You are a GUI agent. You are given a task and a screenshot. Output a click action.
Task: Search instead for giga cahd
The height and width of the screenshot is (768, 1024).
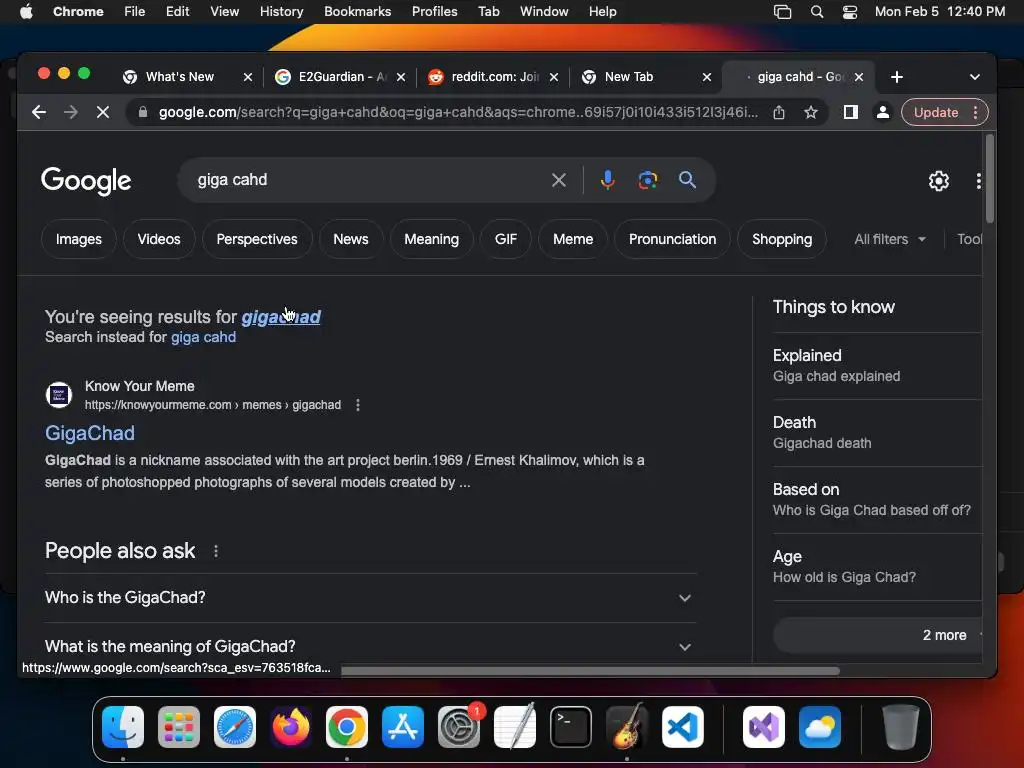pos(203,338)
